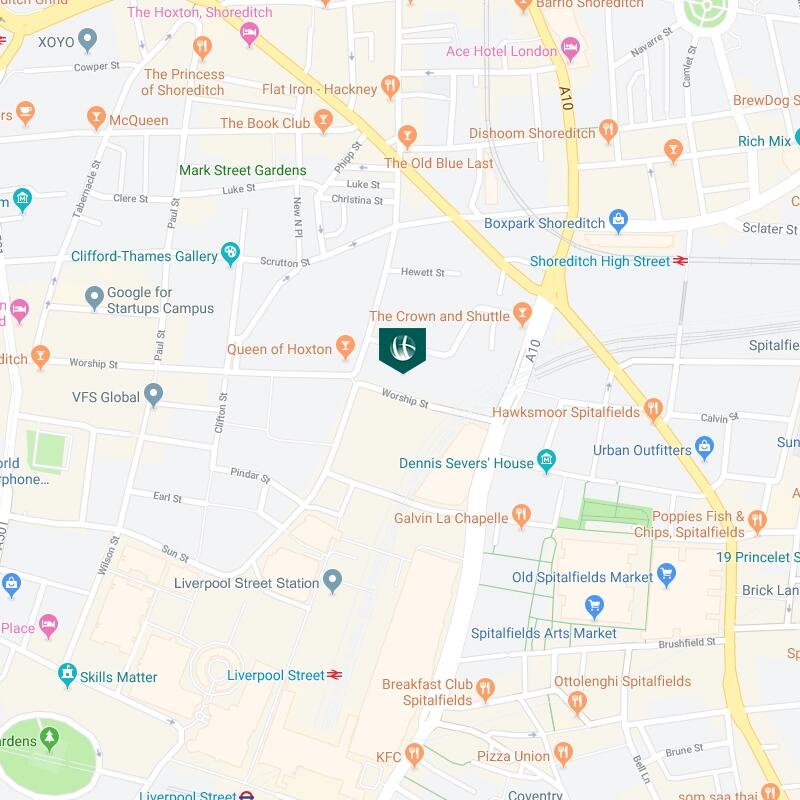This screenshot has height=800, width=800.
Task: Select the Skills Matter landmark pin
Action: coord(67,675)
